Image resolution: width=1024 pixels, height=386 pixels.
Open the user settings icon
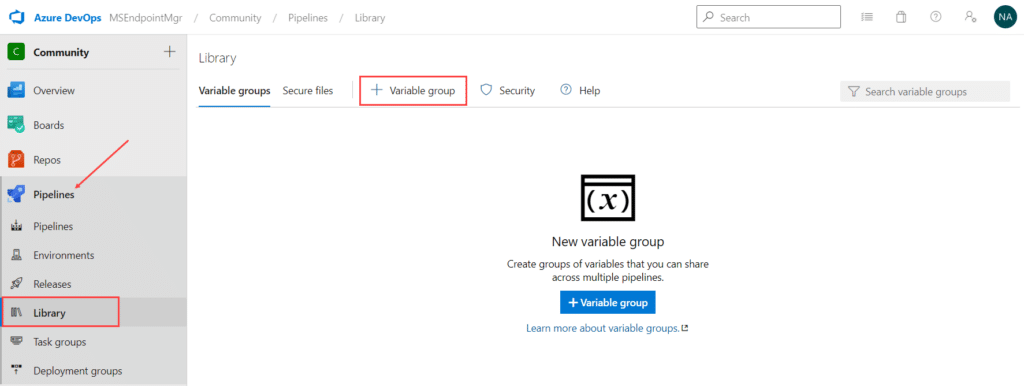point(970,18)
